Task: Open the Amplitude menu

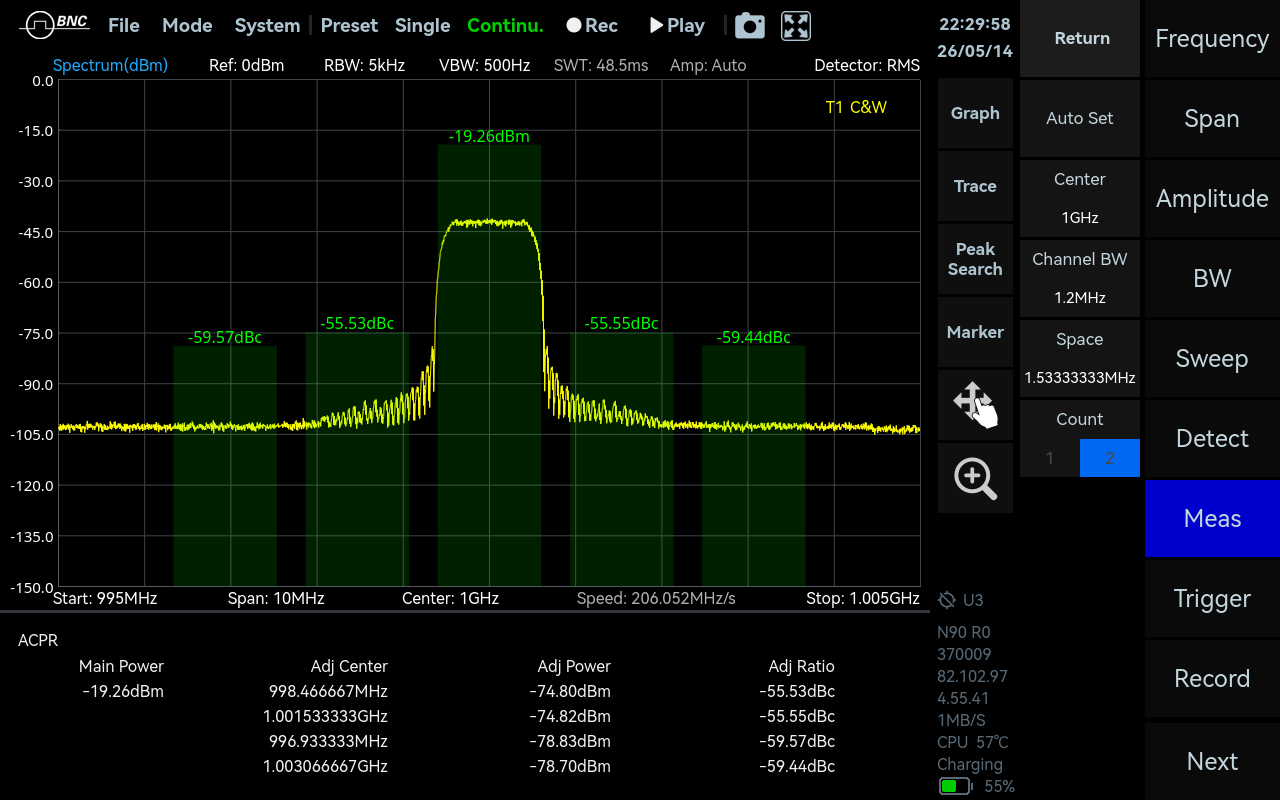Action: pyautogui.click(x=1212, y=198)
